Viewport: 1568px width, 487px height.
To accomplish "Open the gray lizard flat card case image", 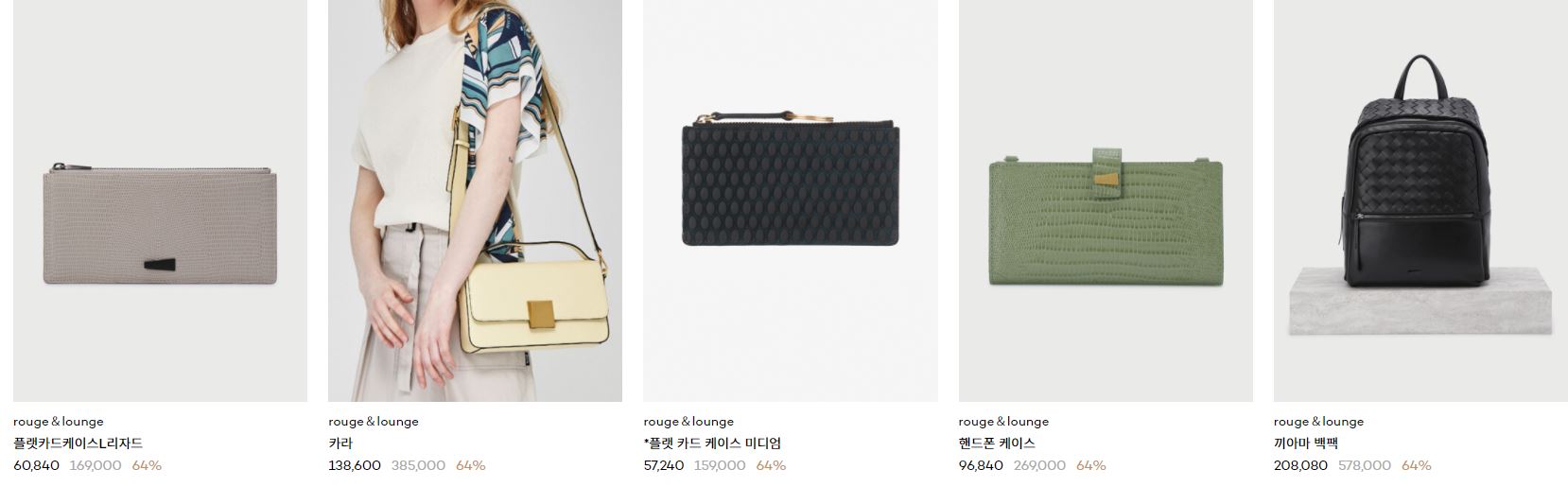I will [160, 200].
